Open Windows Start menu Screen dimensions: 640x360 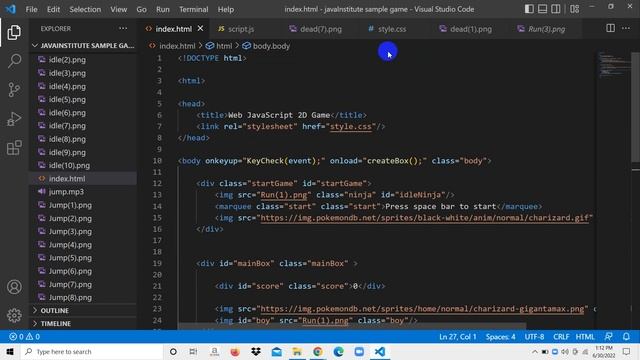(10, 351)
